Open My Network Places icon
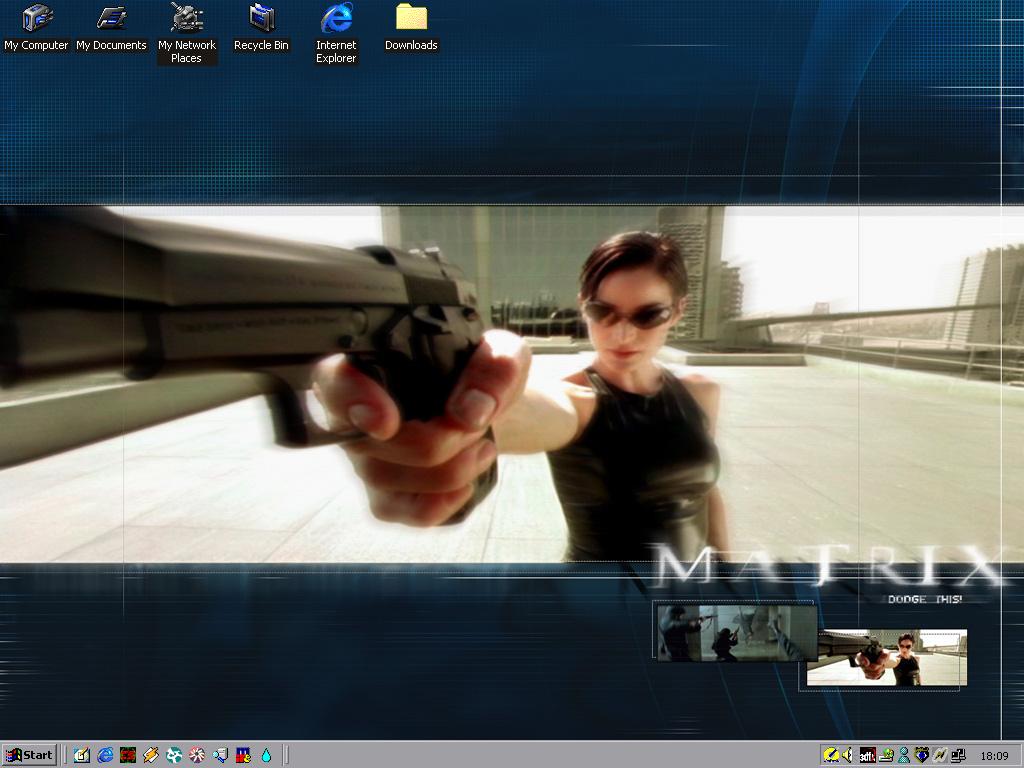This screenshot has width=1024, height=768. tap(186, 18)
